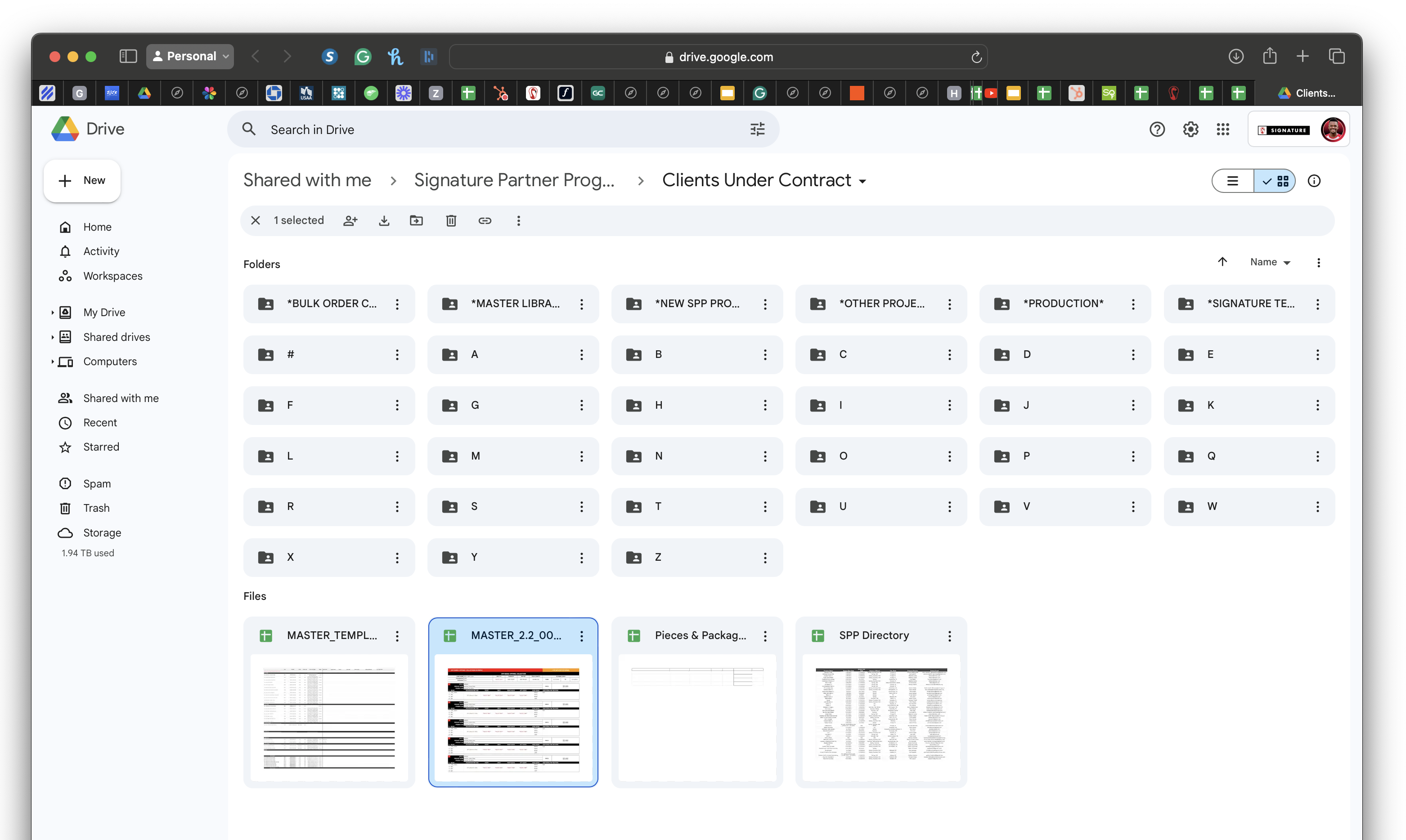This screenshot has height=840, width=1406.
Task: Open the Name sort dropdown
Action: click(x=1270, y=262)
